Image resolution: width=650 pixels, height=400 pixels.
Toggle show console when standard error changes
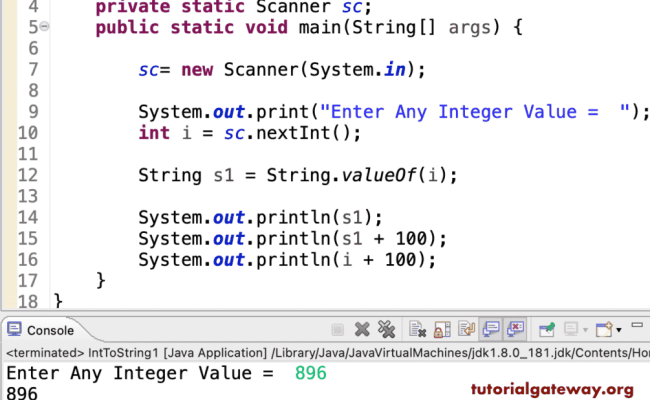515,330
